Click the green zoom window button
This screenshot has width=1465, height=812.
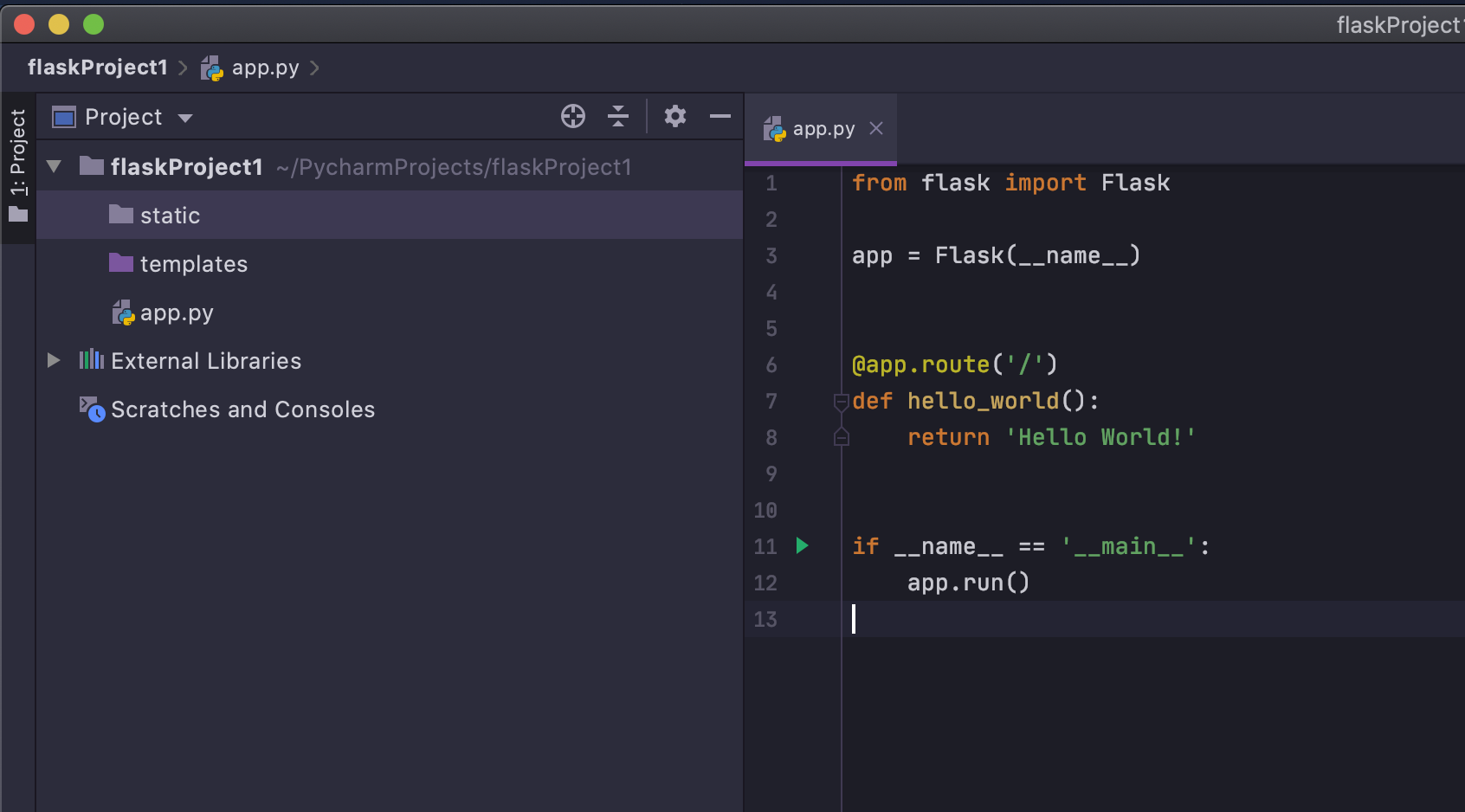(94, 24)
